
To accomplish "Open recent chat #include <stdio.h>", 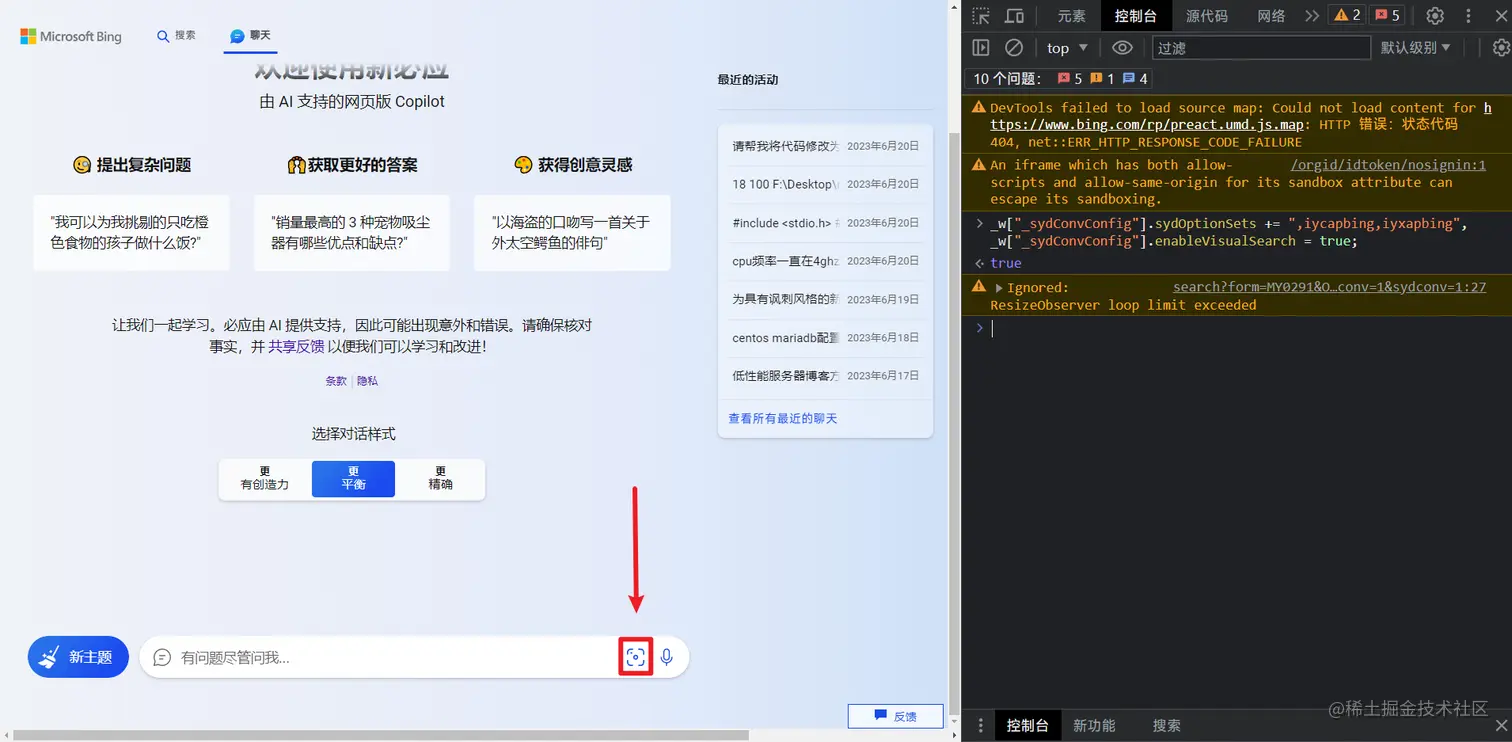I will [825, 223].
